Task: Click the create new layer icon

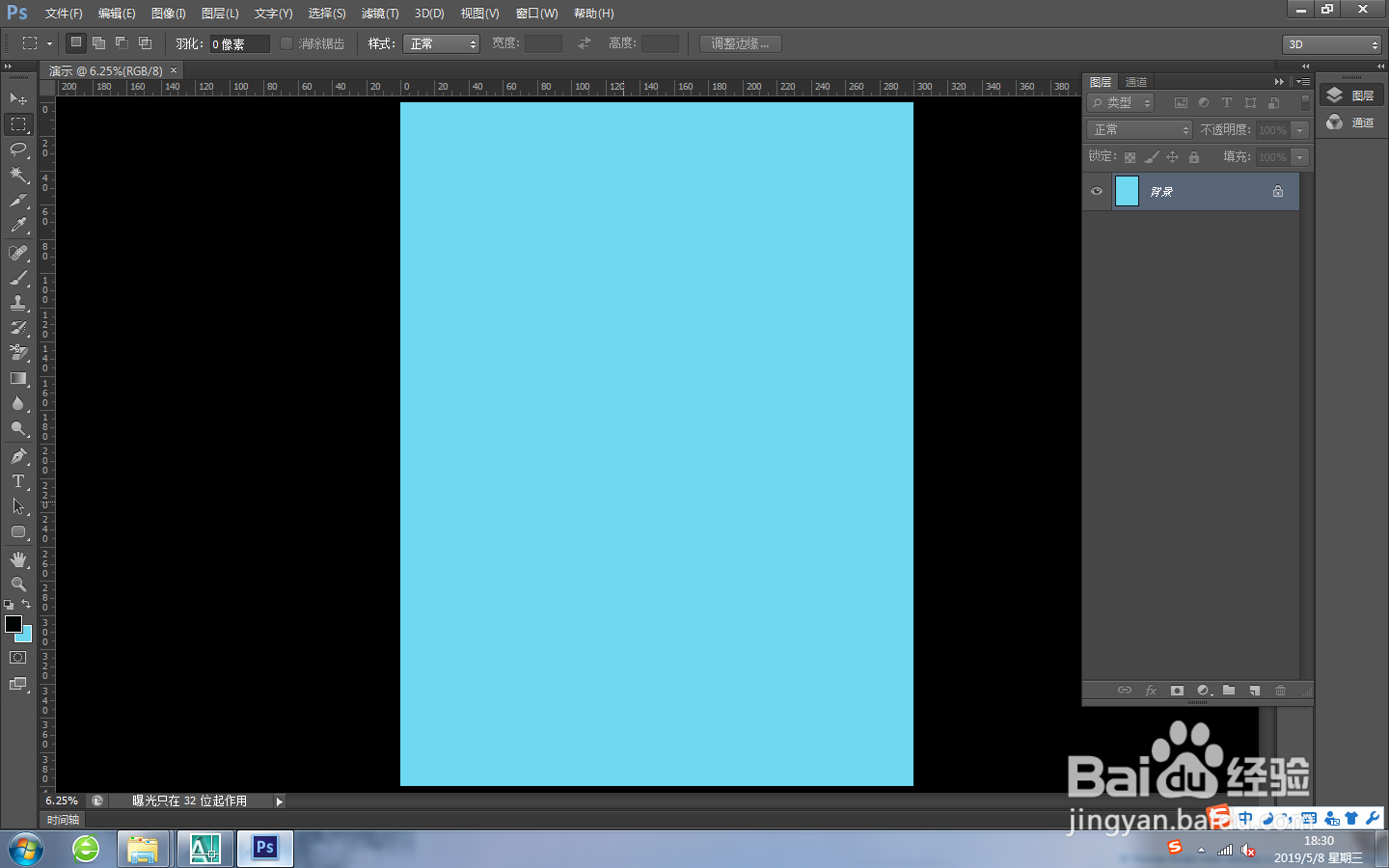Action: 1255,691
